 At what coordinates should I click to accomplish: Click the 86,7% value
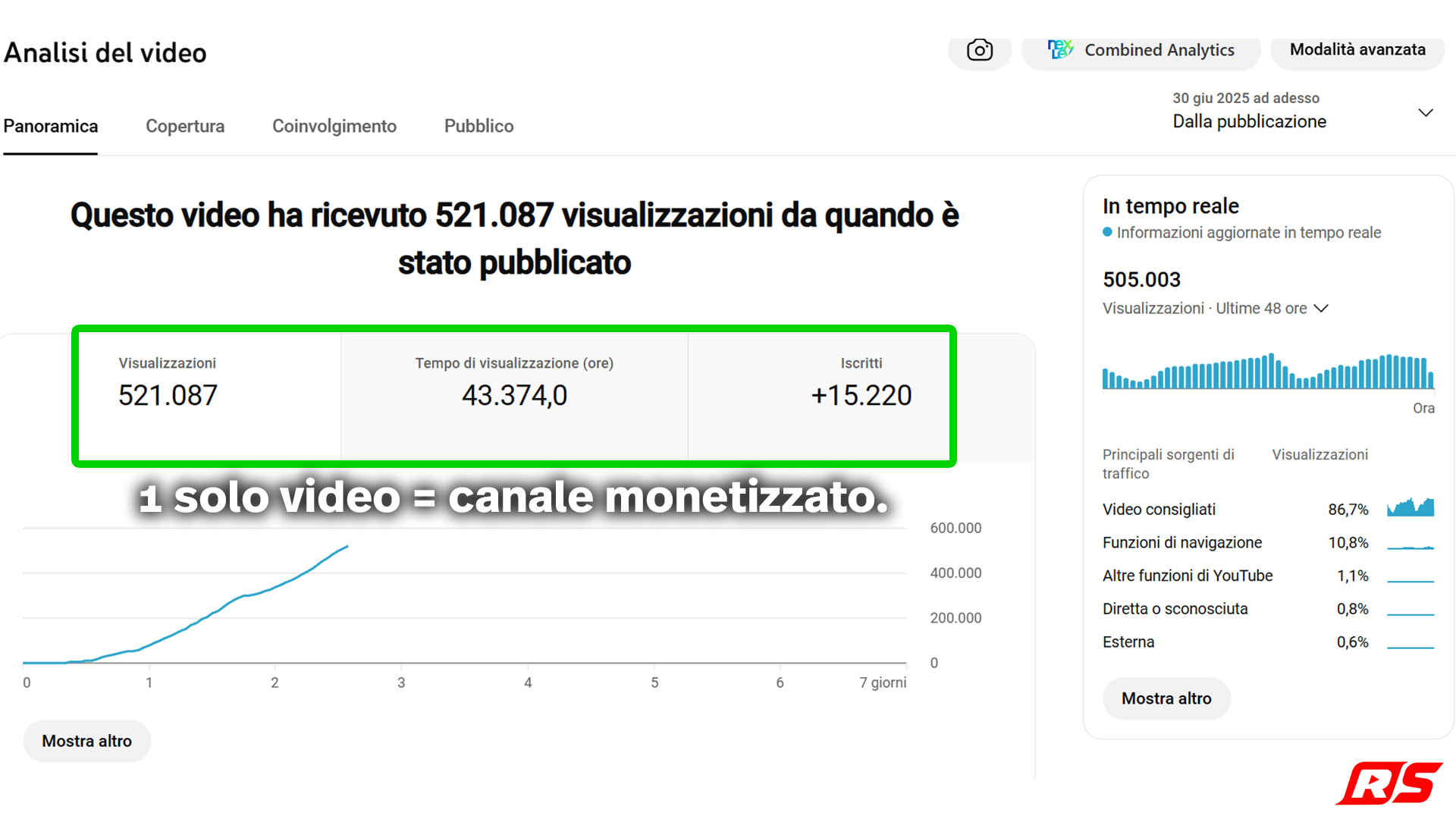[x=1348, y=510]
